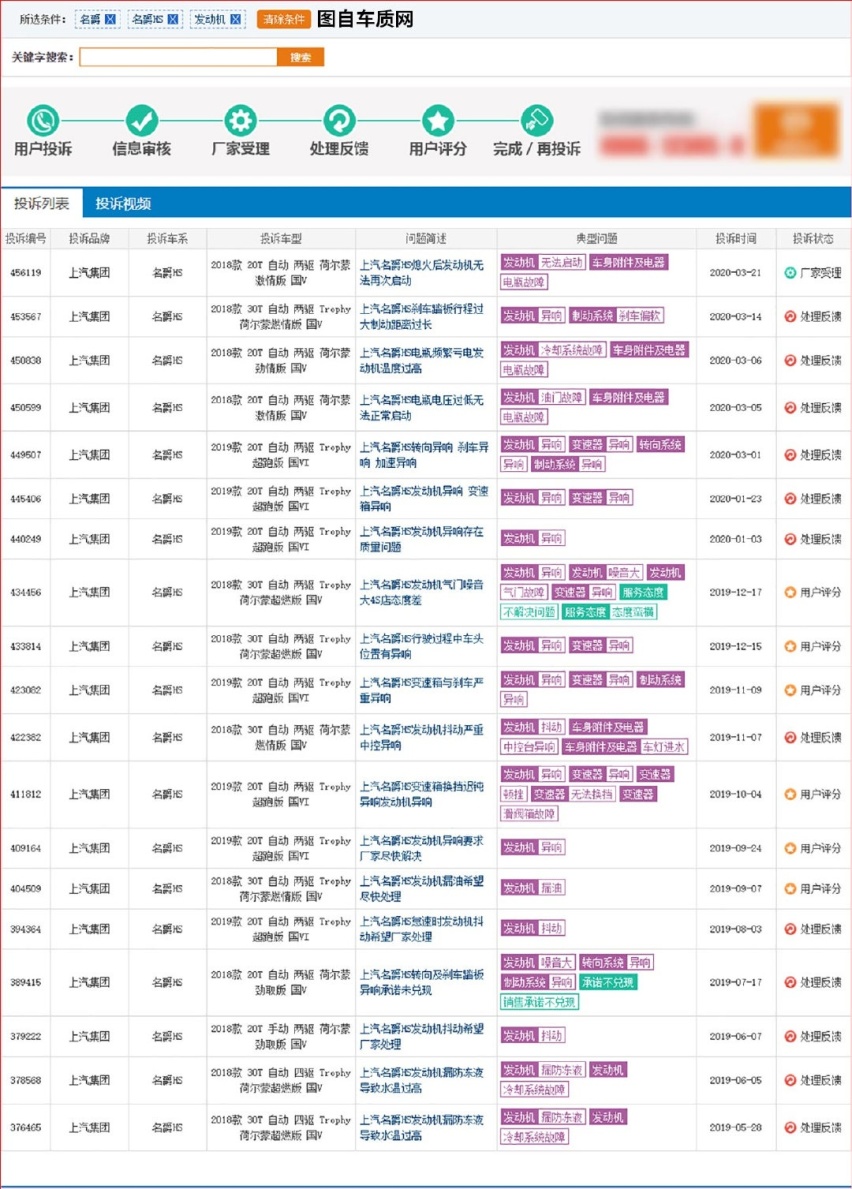Click 冷却系统故障 tag in row 450838

pyautogui.click(x=572, y=350)
